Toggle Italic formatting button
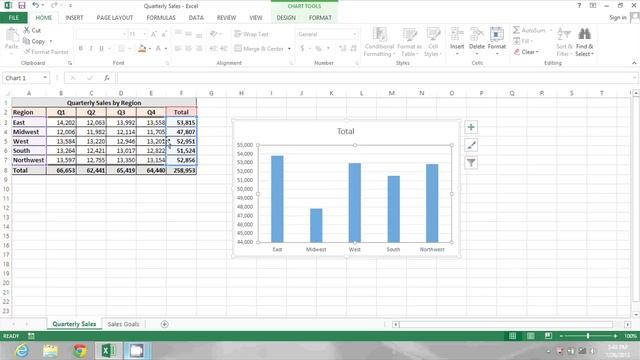The image size is (640, 360). pyautogui.click(x=91, y=49)
